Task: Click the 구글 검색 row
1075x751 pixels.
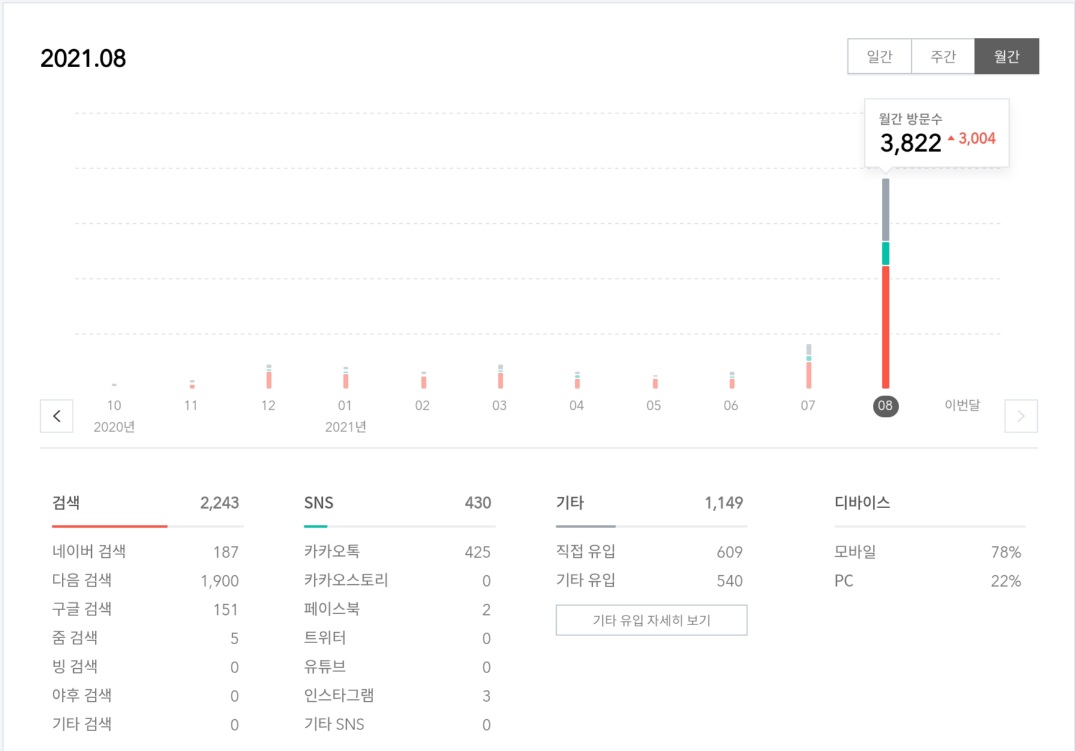Action: pos(145,609)
